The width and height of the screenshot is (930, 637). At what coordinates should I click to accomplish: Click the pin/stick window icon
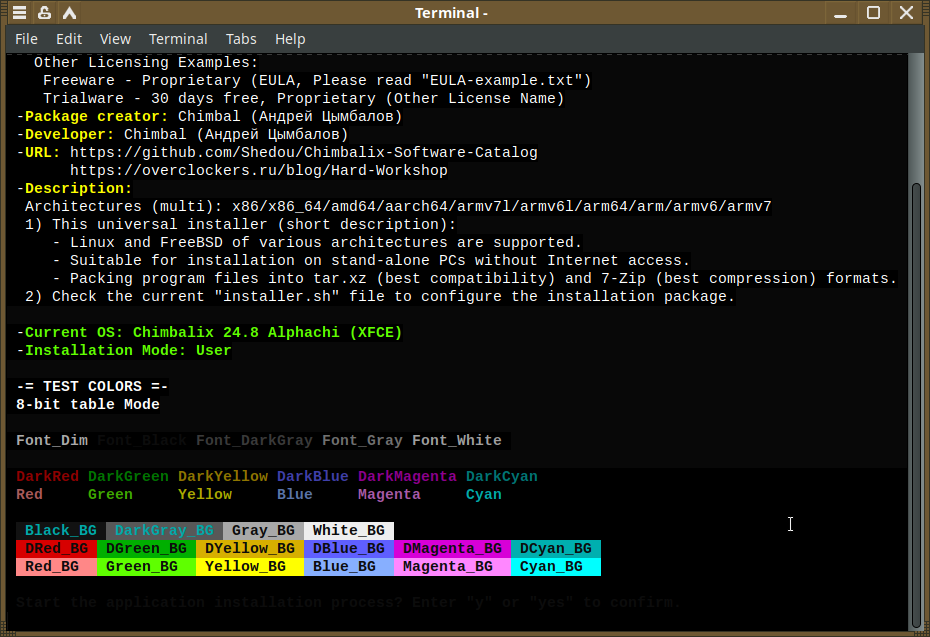point(44,12)
